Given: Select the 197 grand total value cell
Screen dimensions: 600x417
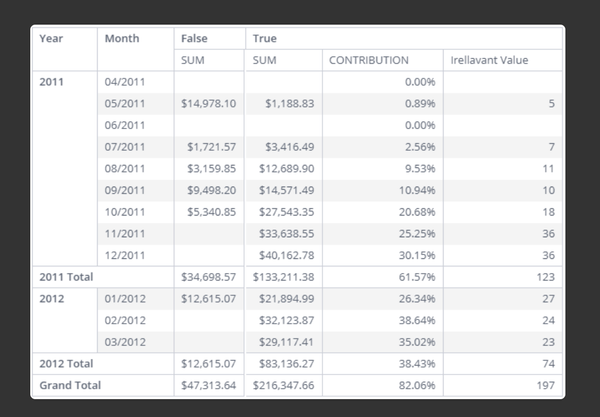Looking at the screenshot, I should 544,384.
